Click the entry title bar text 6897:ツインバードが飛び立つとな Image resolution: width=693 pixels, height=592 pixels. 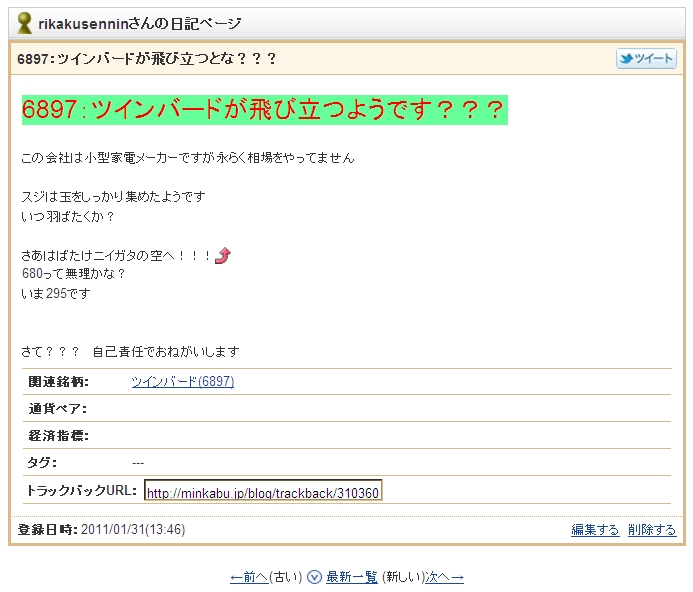pos(147,58)
